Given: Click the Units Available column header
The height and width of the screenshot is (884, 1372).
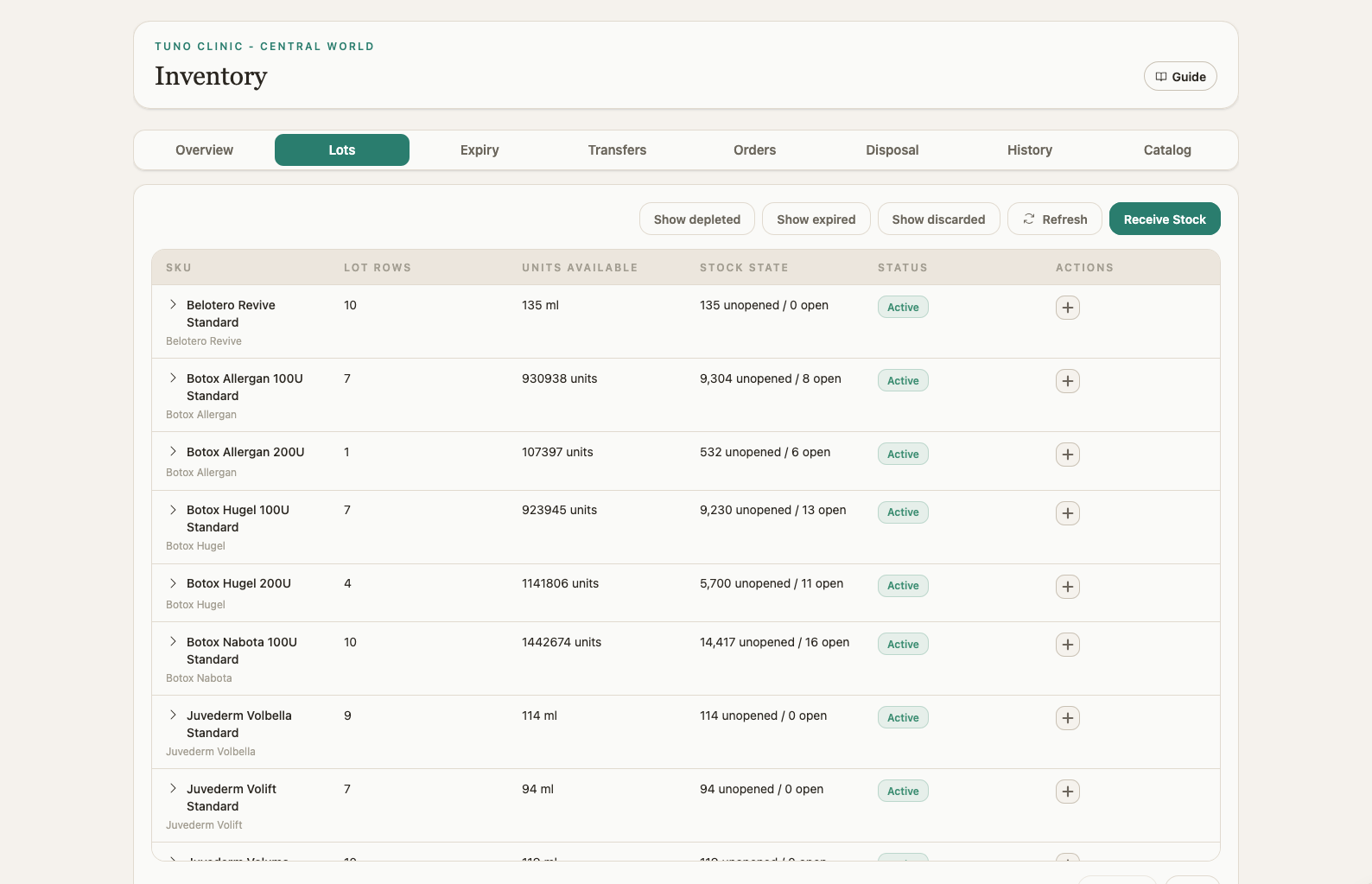Looking at the screenshot, I should click(580, 268).
